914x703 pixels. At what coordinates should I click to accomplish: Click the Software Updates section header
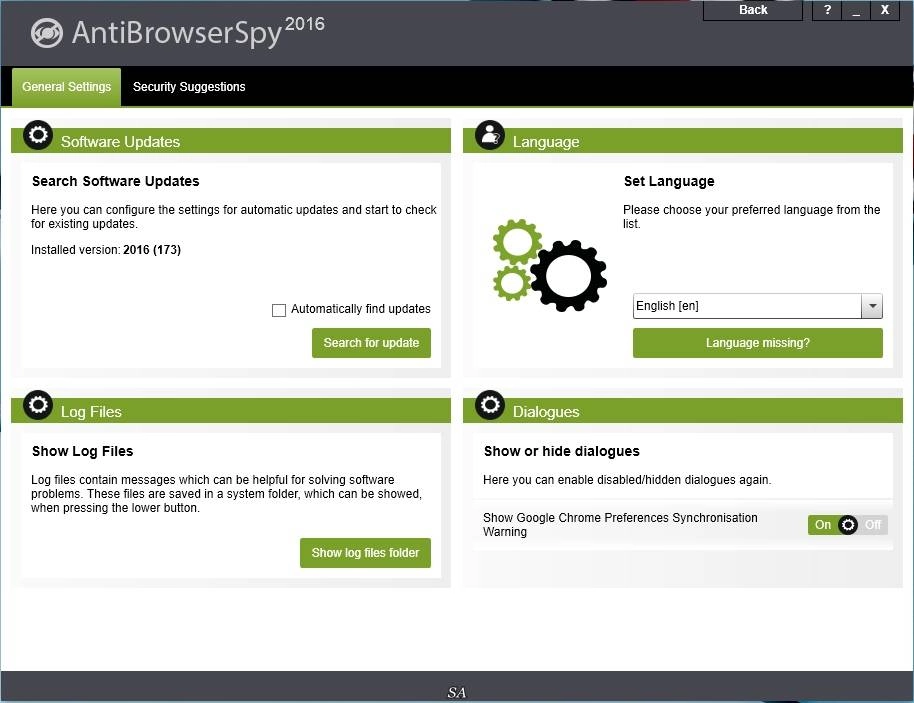tap(231, 141)
